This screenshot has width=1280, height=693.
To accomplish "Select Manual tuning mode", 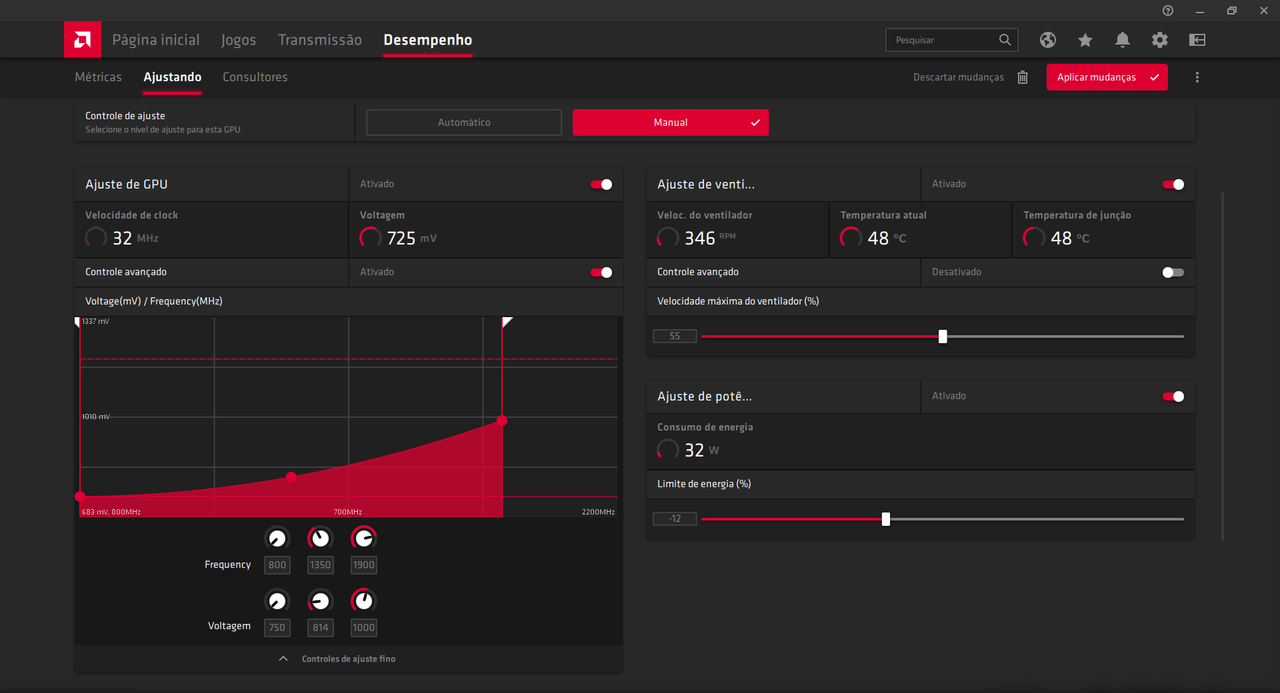I will click(671, 122).
